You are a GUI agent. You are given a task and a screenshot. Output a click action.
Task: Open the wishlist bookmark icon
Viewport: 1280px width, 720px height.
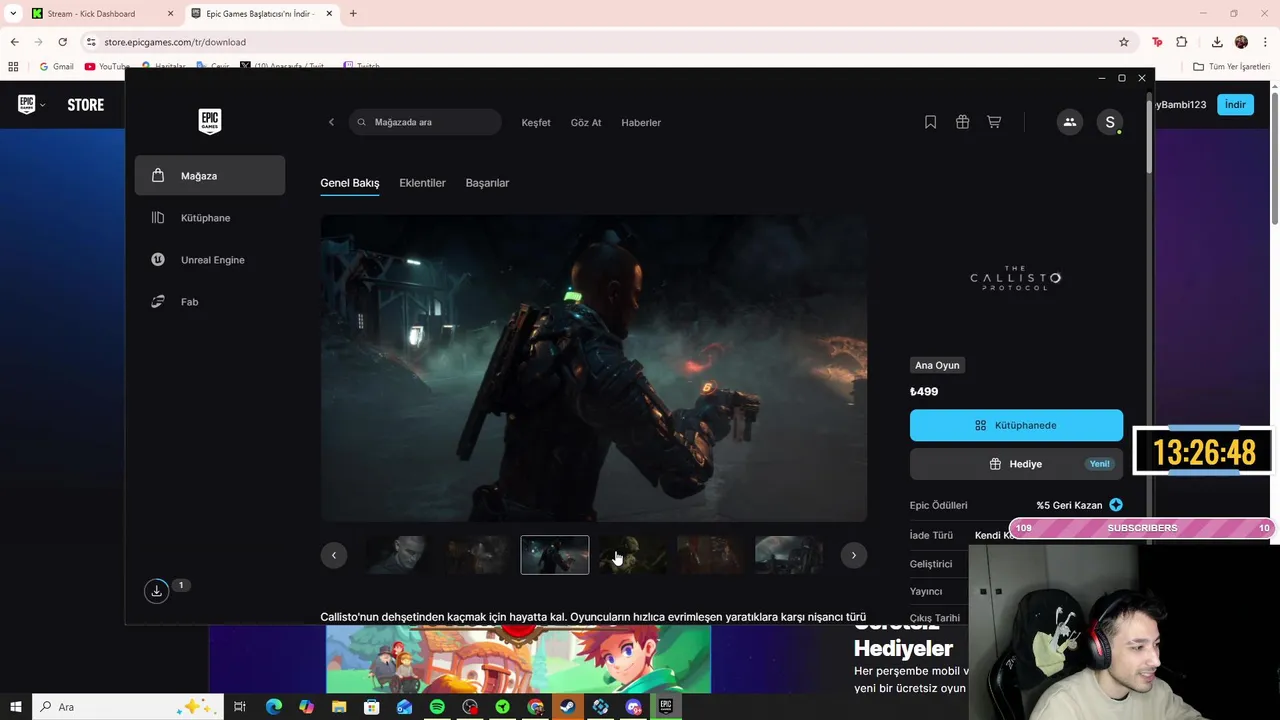pos(930,122)
